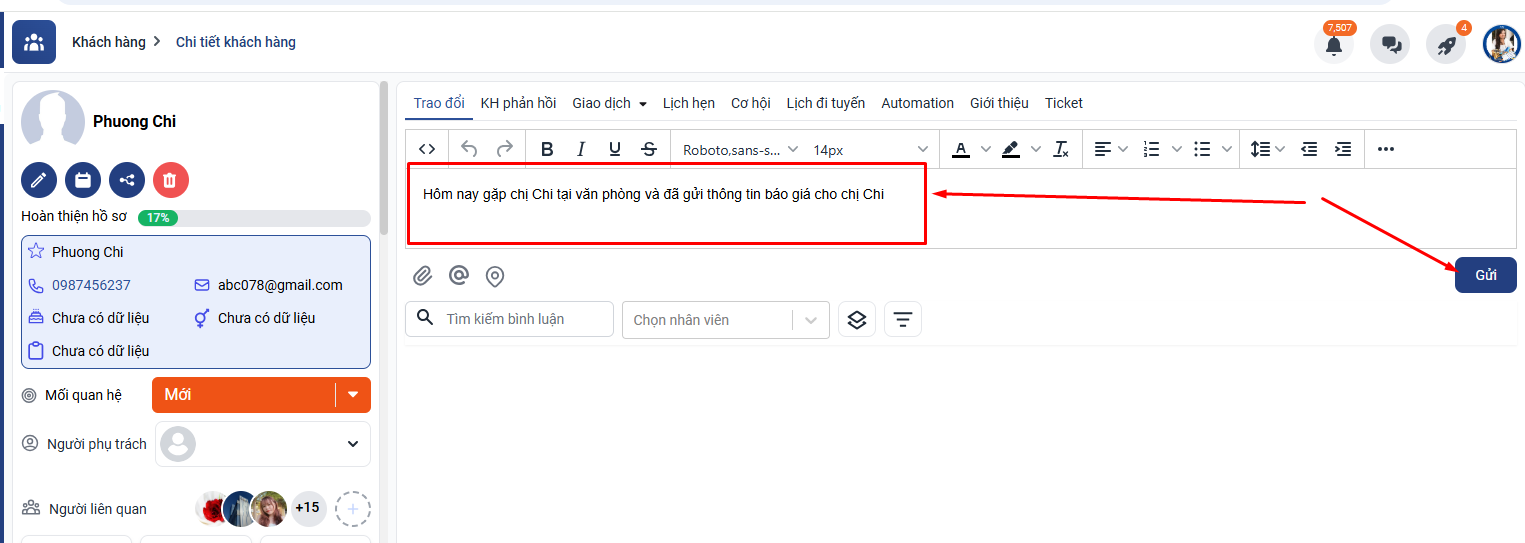Viewport: 1525px width, 543px height.
Task: Expand the Mối quan hệ status dropdown
Action: coord(352,395)
